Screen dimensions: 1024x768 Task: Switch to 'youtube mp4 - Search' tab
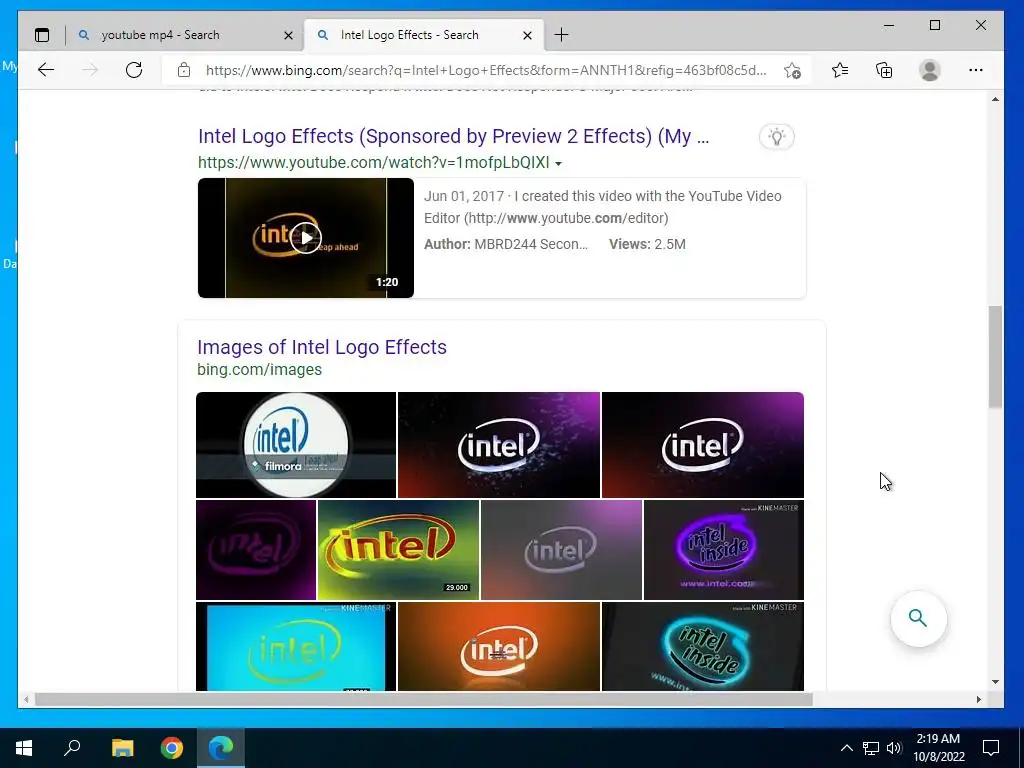tap(185, 35)
